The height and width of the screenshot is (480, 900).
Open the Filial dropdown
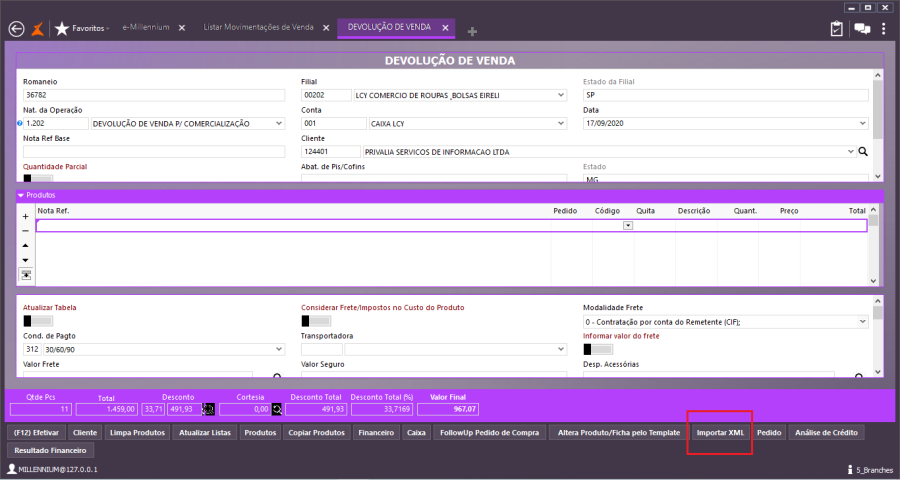coord(561,95)
